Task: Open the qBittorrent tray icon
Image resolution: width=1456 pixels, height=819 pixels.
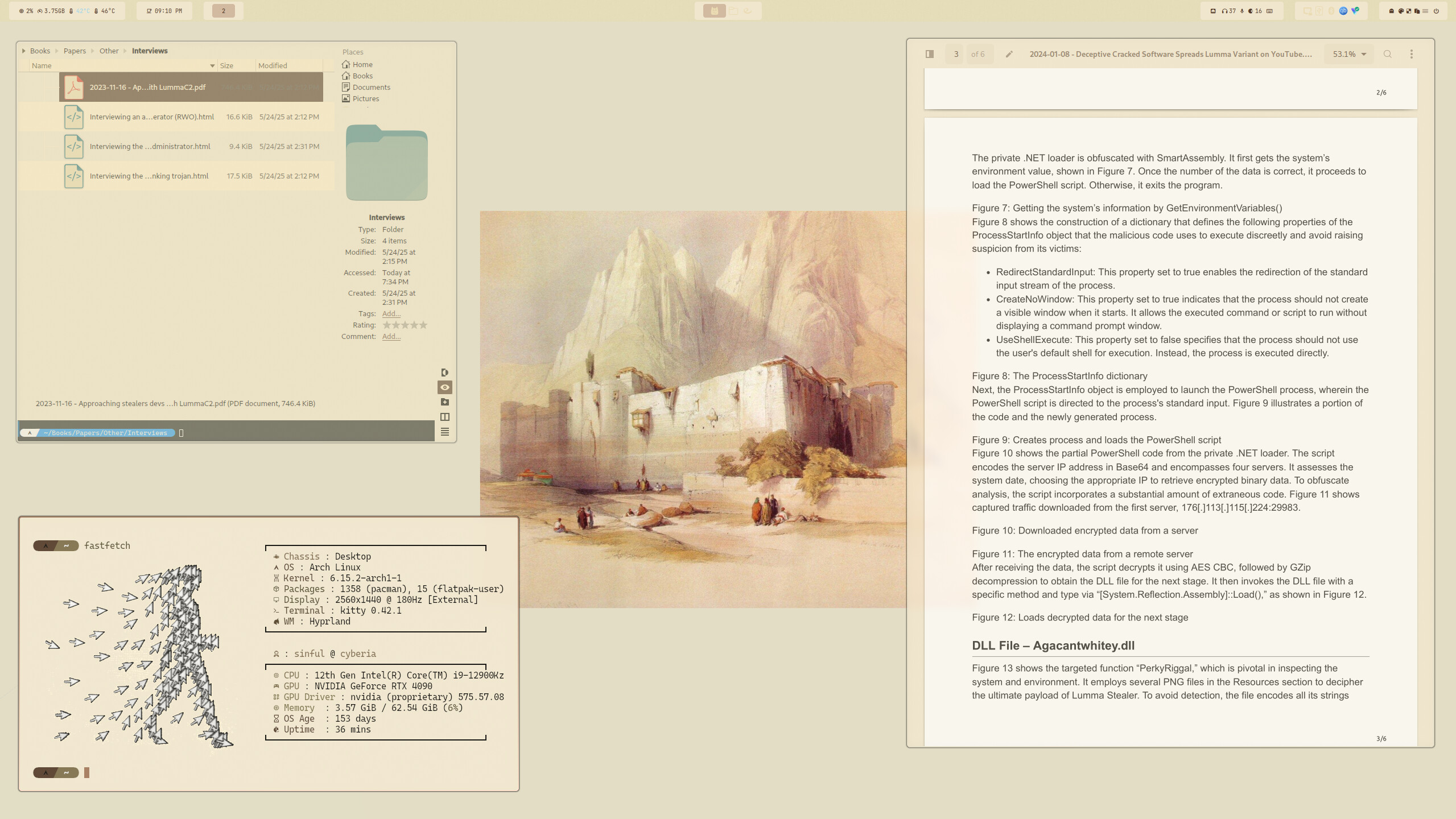Action: click(1343, 11)
